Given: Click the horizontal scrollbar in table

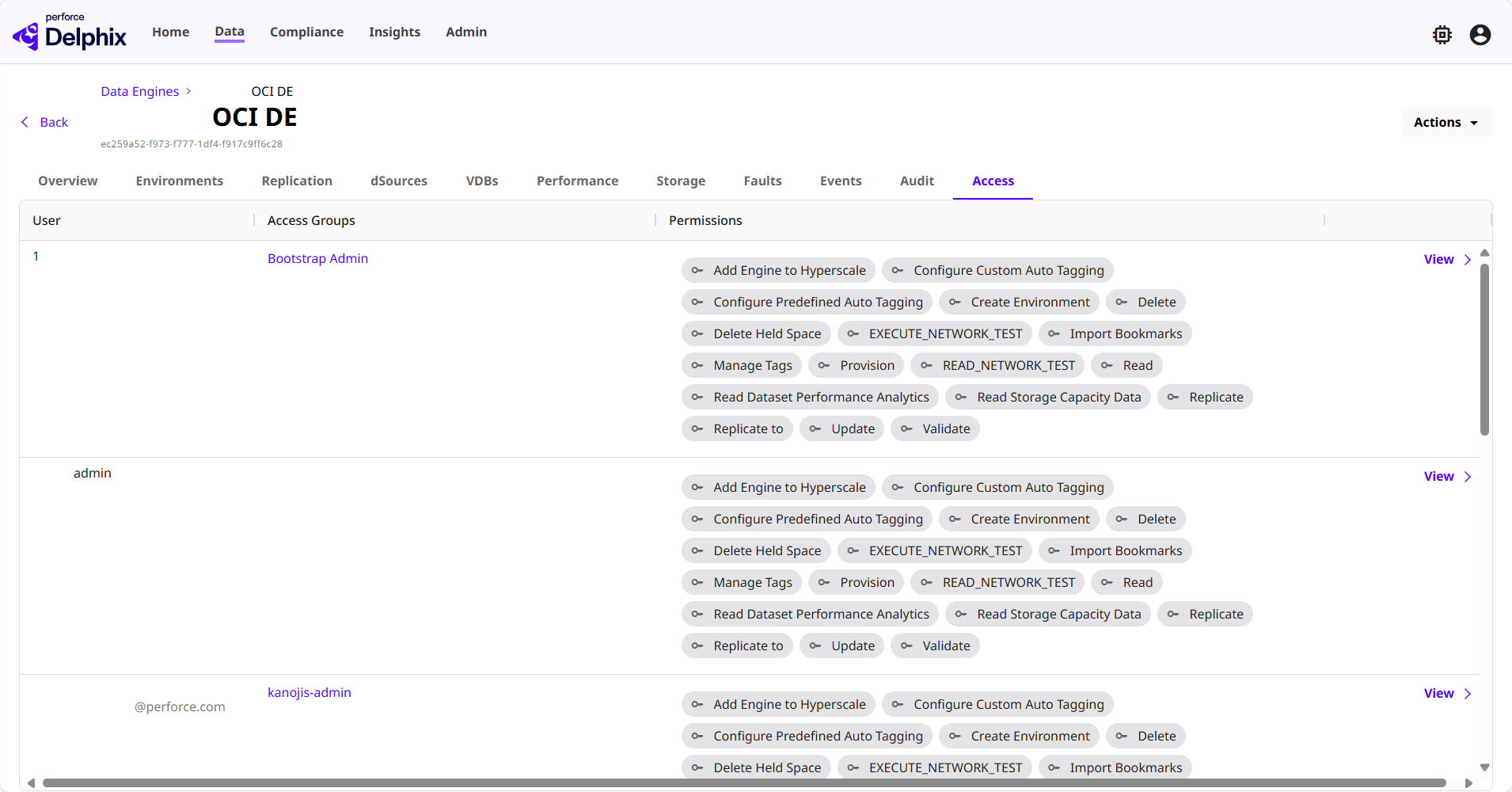Looking at the screenshot, I should [x=744, y=782].
